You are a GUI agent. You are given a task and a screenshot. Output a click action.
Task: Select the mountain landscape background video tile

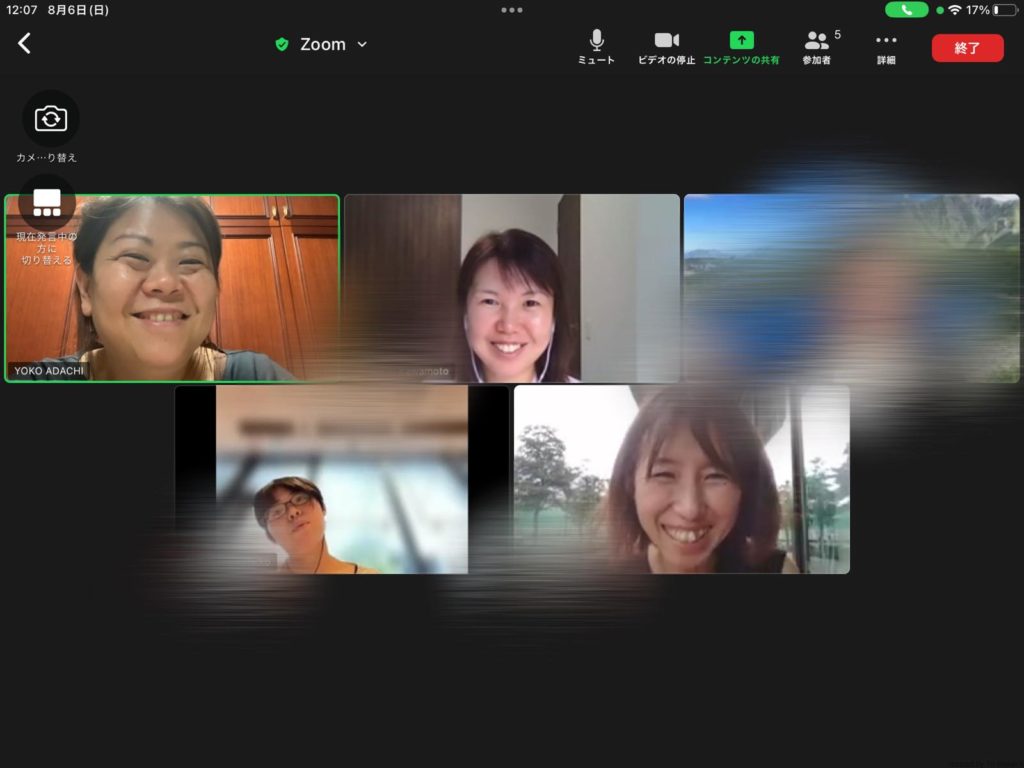click(x=851, y=288)
